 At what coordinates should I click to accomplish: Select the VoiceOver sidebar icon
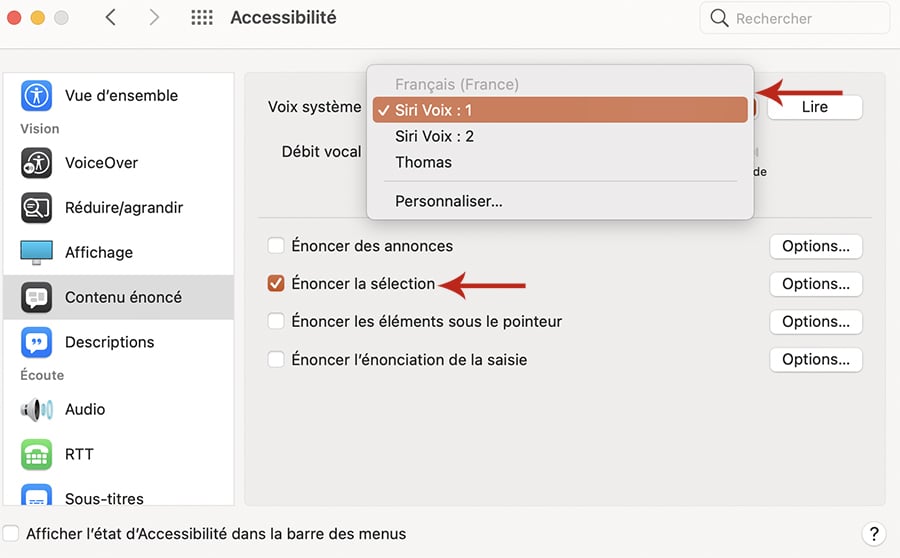(36, 162)
